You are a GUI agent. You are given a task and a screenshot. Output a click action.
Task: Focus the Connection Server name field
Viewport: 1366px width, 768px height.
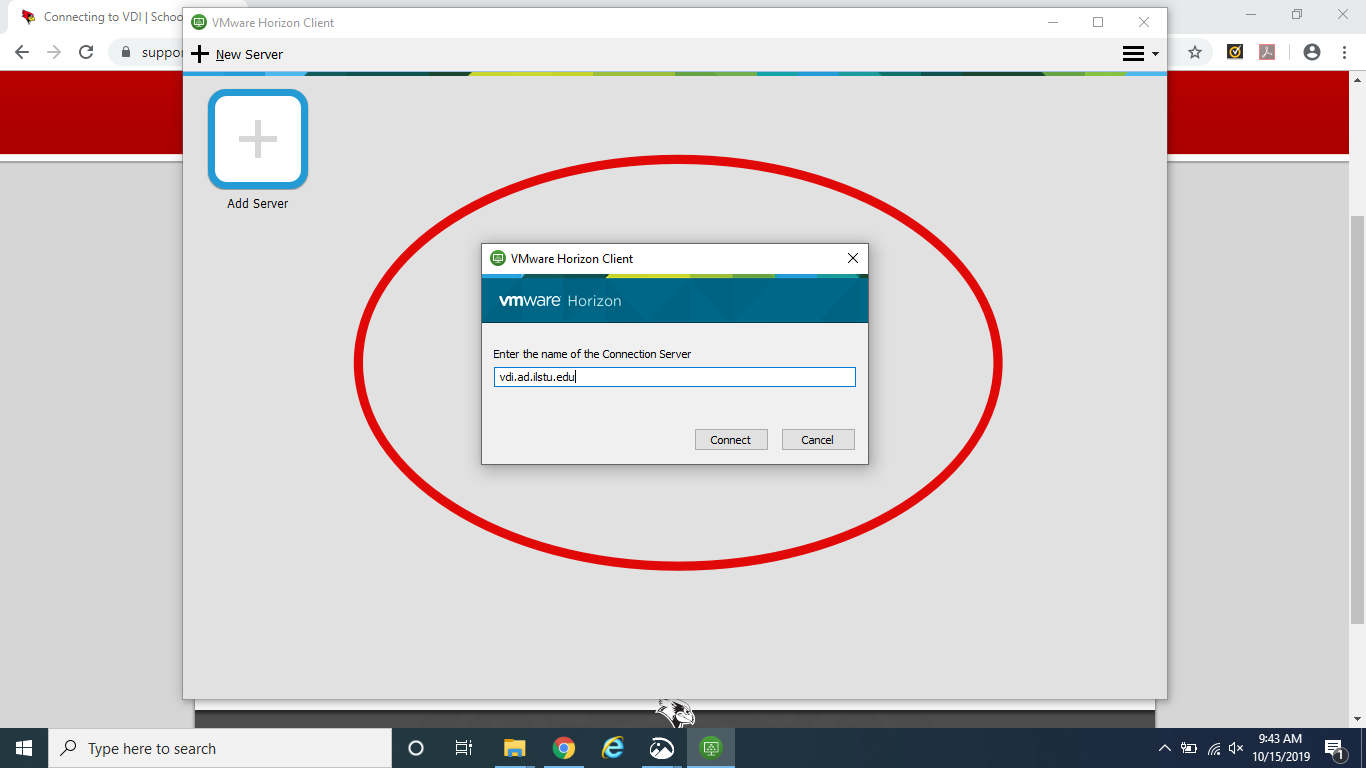click(675, 377)
